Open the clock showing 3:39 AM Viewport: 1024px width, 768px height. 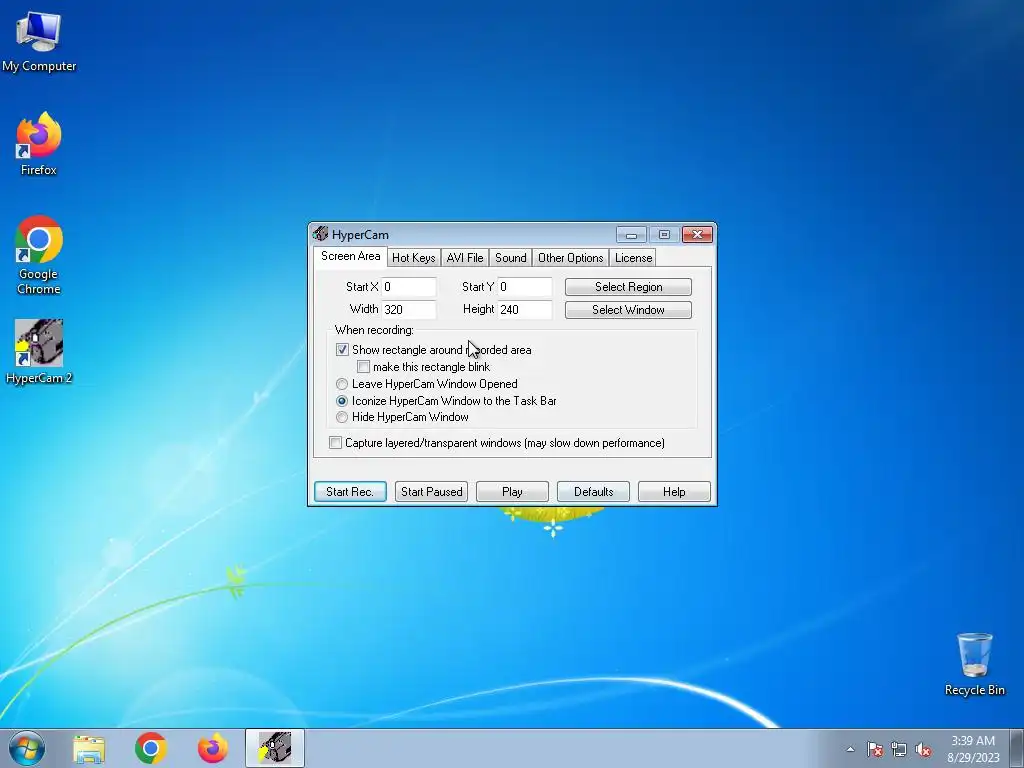(x=973, y=749)
